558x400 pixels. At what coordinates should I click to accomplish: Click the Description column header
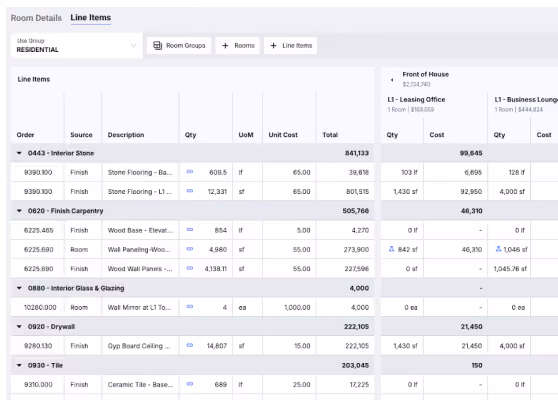pyautogui.click(x=126, y=135)
